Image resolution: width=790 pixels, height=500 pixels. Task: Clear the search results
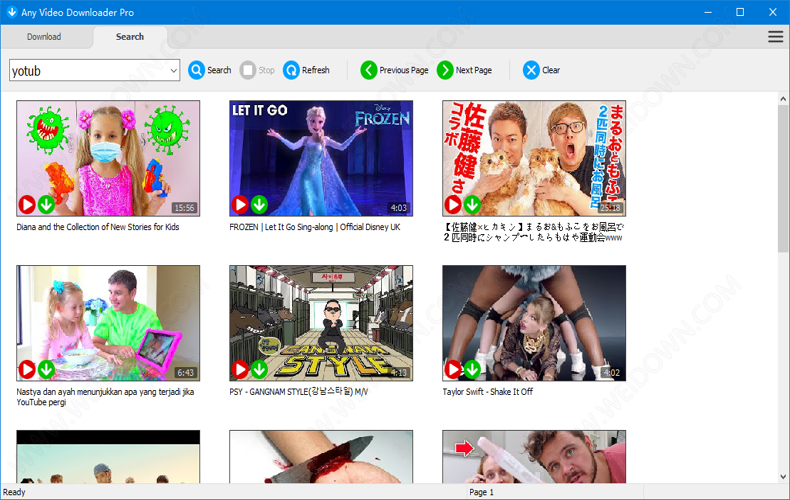(x=541, y=70)
